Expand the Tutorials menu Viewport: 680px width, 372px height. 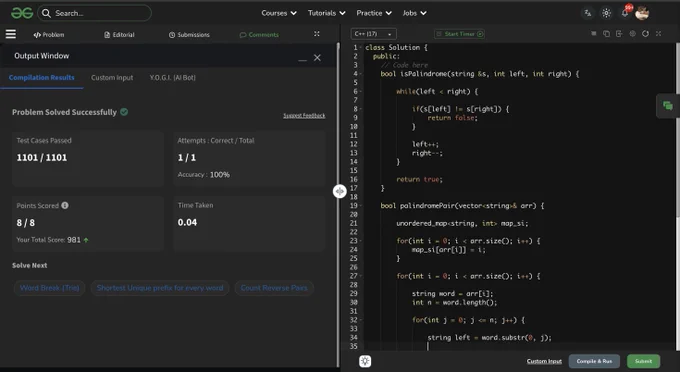pos(327,13)
